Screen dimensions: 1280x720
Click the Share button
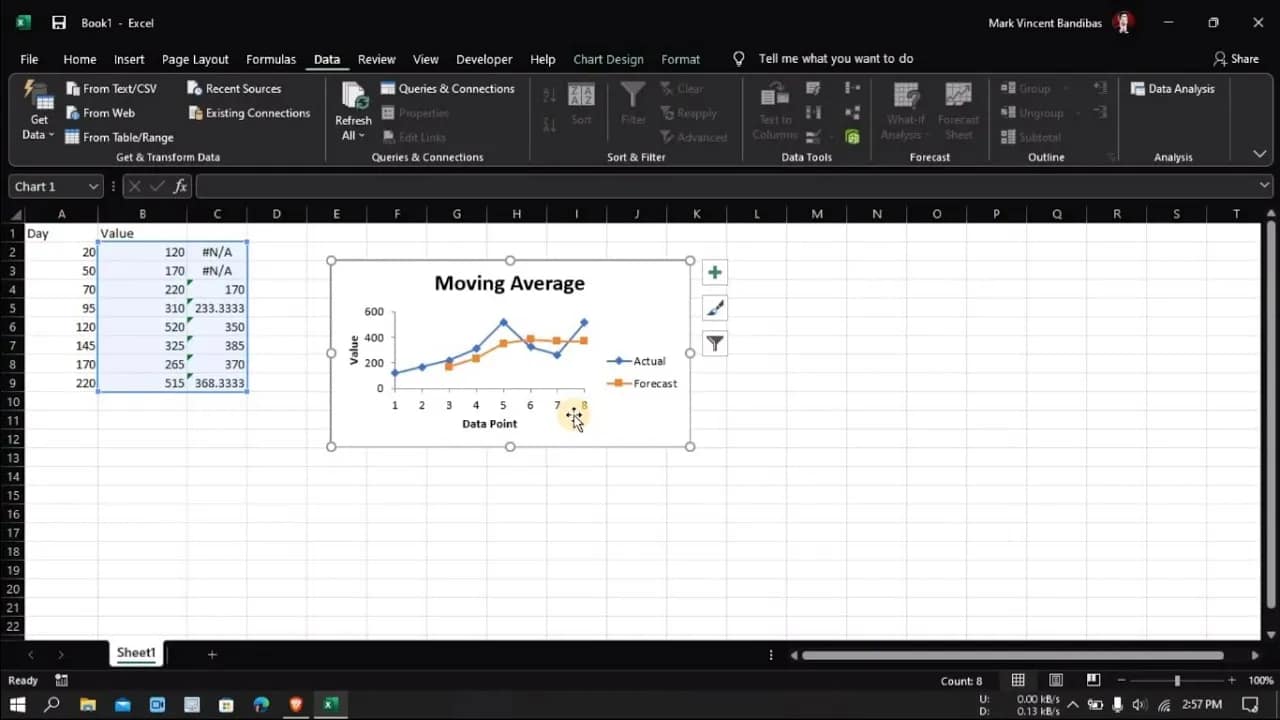click(x=1237, y=58)
